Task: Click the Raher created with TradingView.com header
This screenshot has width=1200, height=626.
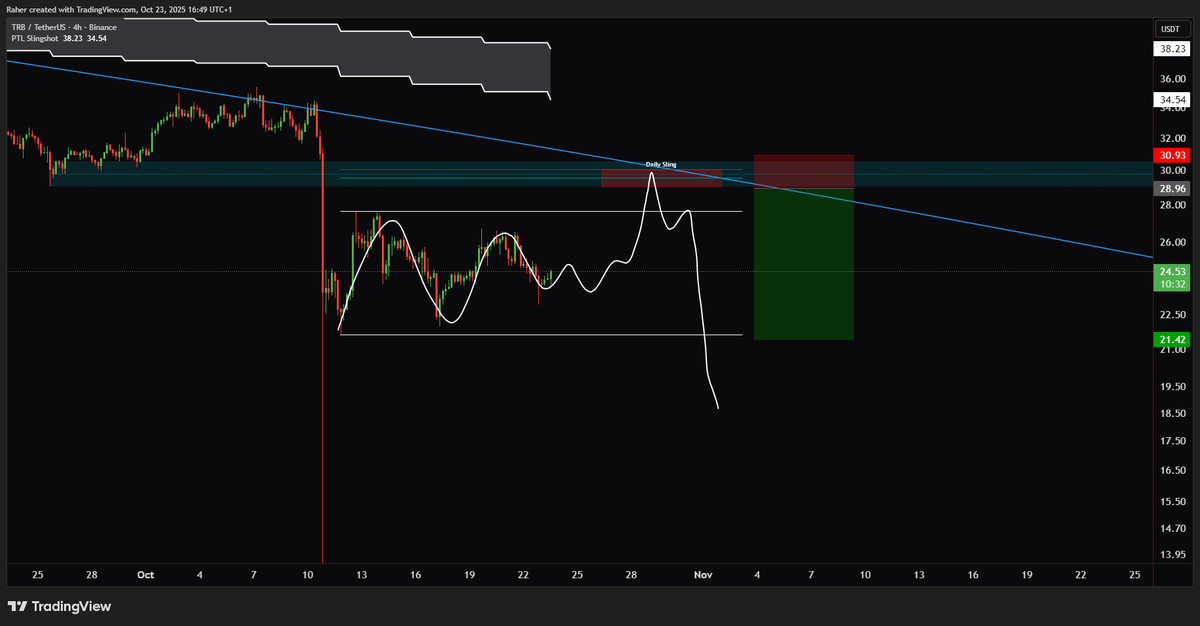Action: [x=117, y=9]
